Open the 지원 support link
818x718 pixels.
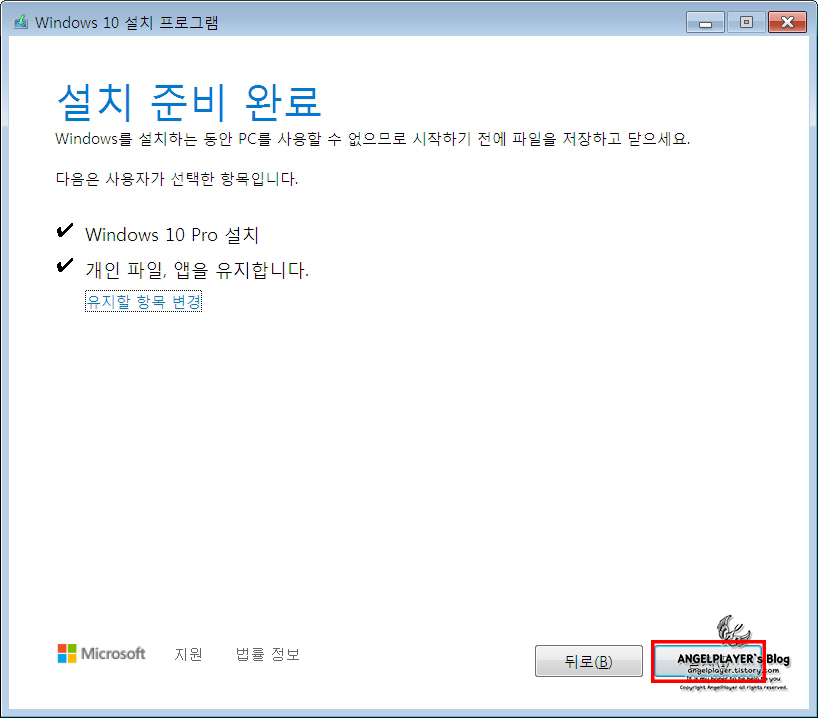pos(188,654)
